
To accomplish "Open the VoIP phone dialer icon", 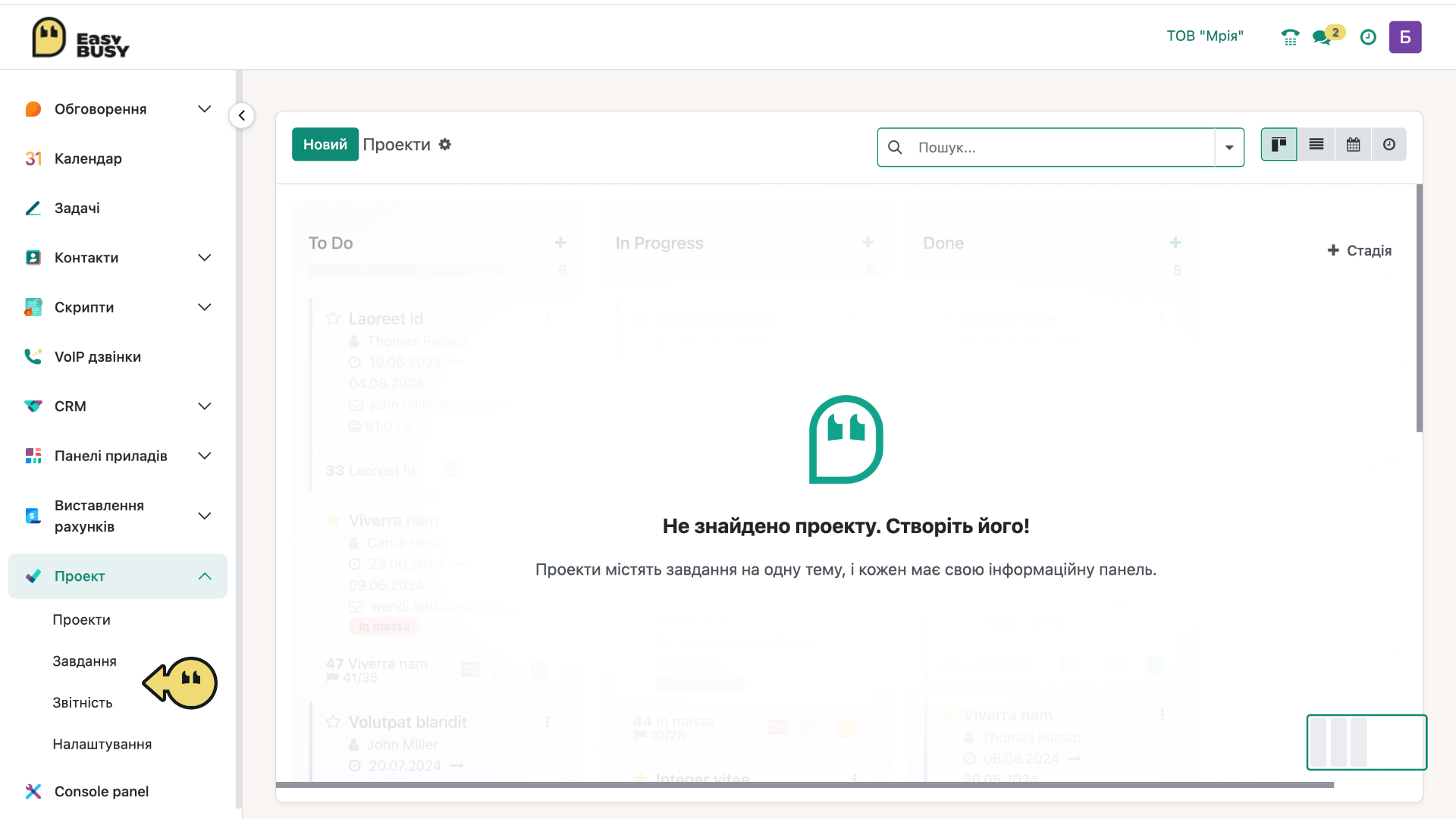I will click(1290, 37).
